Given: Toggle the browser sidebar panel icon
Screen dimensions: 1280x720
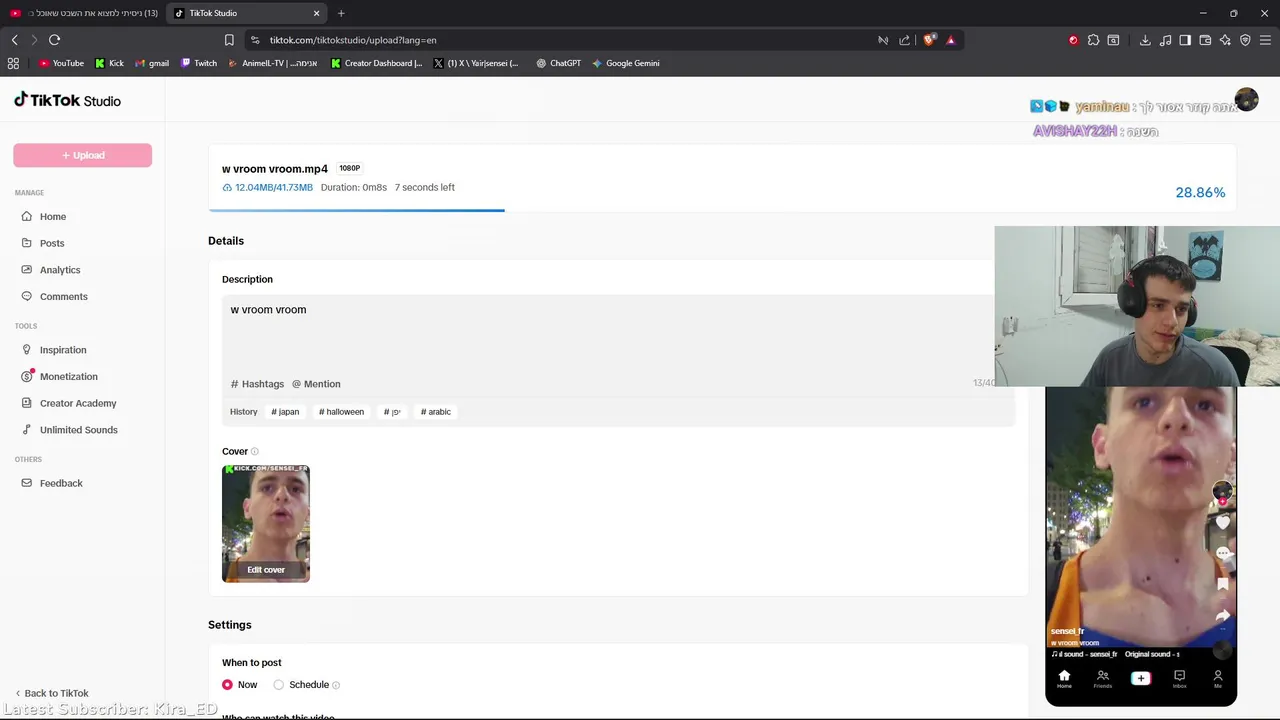Looking at the screenshot, I should click(1185, 40).
